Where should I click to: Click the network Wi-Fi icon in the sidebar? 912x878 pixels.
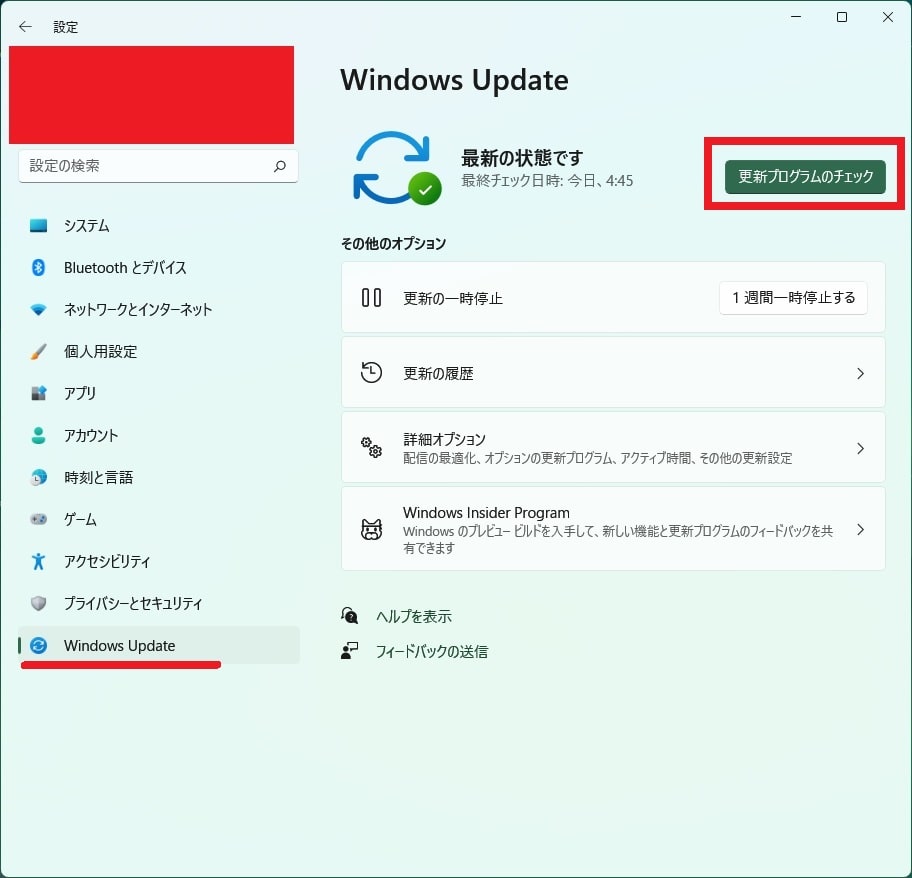(x=38, y=309)
